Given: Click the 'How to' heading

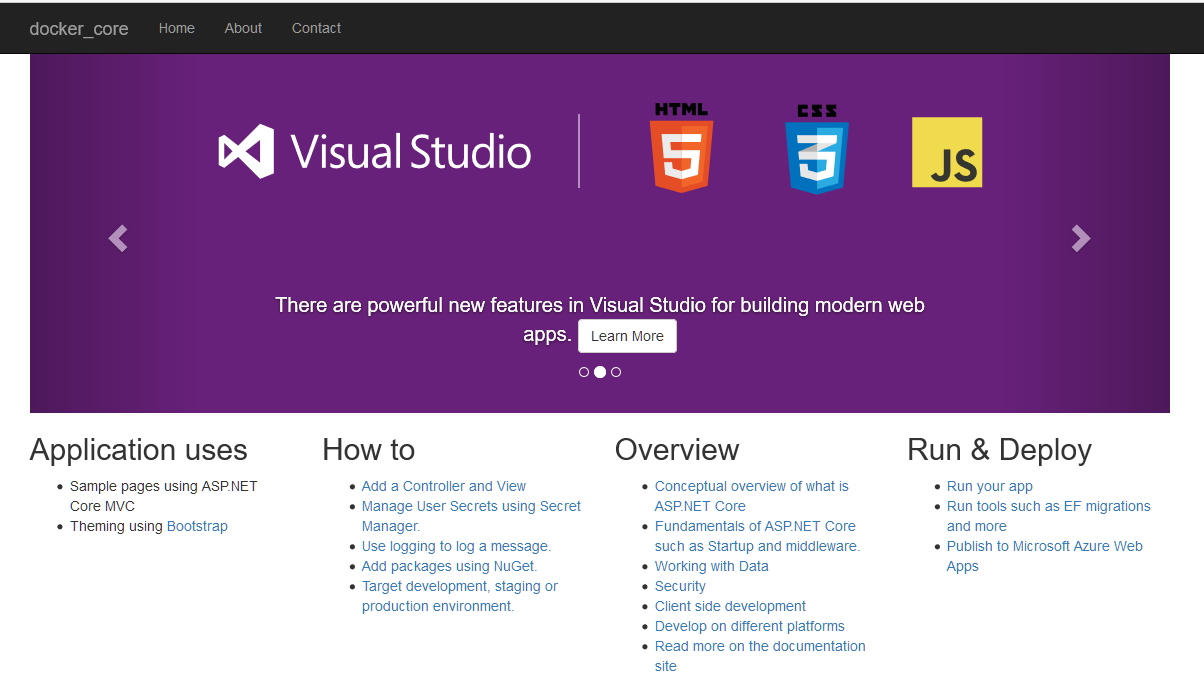Looking at the screenshot, I should point(368,450).
